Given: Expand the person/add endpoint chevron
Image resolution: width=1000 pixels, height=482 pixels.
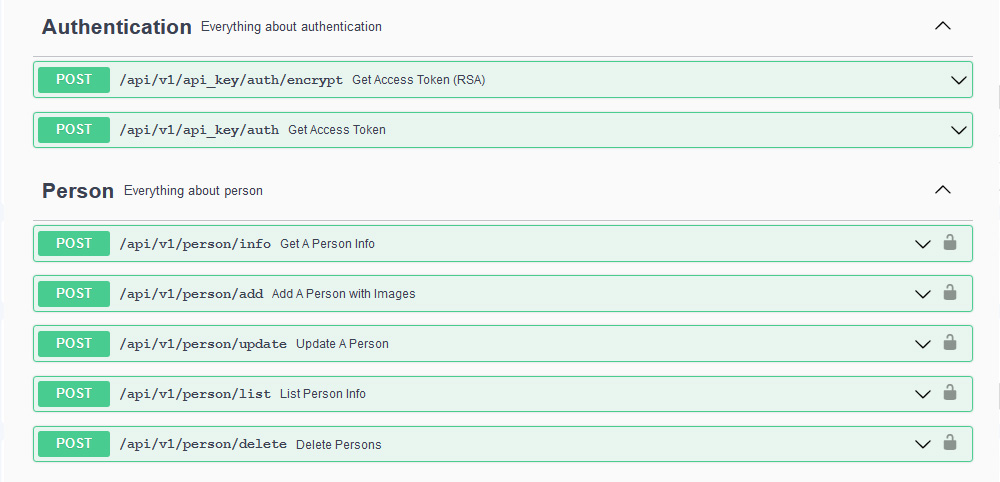Looking at the screenshot, I should coord(923,294).
